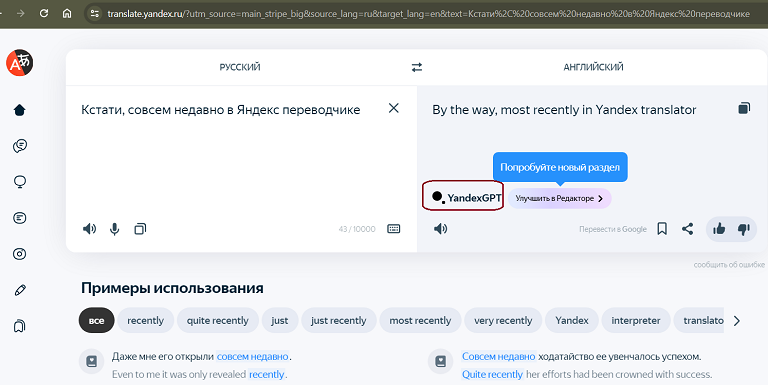768x385 pixels.
Task: Select the most recently filter chip
Action: click(420, 321)
